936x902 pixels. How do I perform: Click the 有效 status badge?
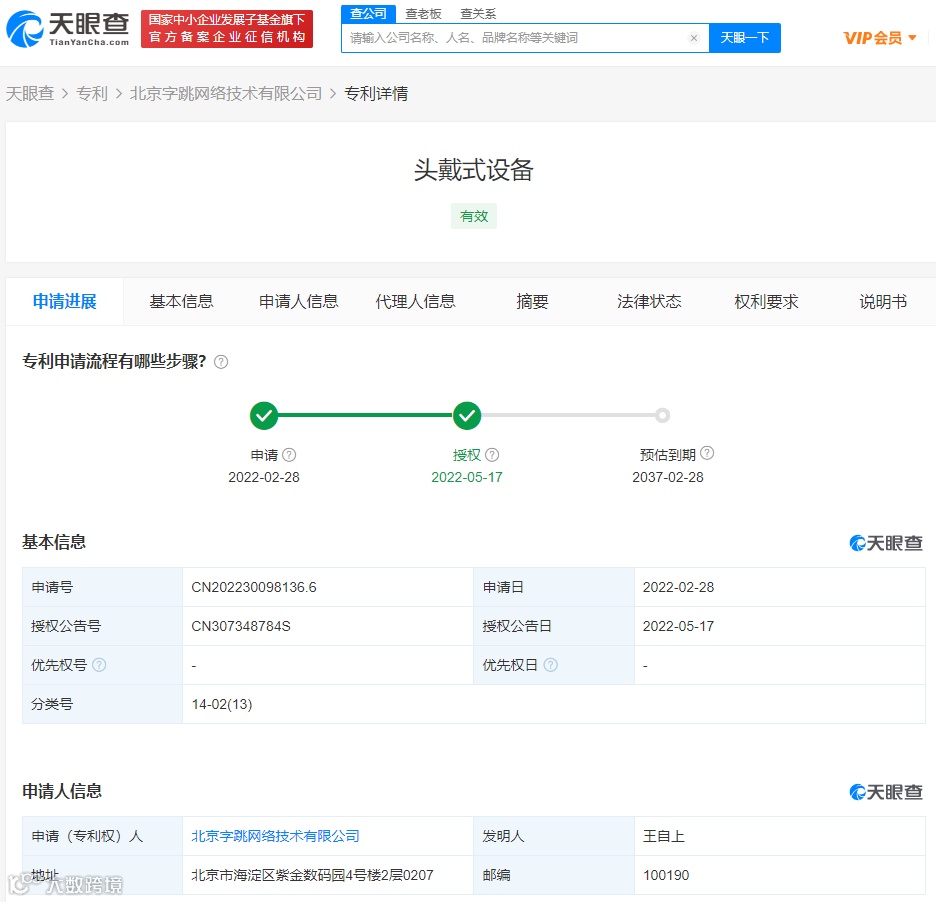point(474,216)
